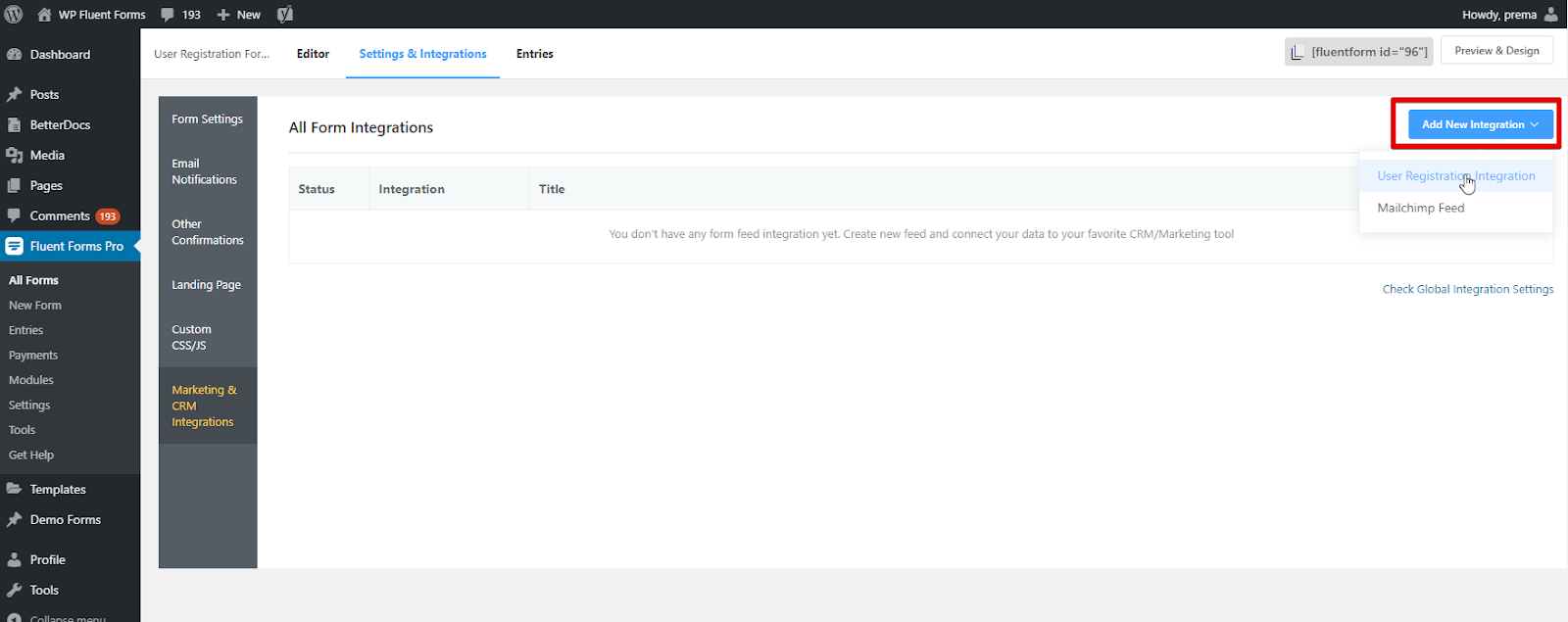Viewport: 1568px width, 622px height.
Task: Open WP Fluent Forms site home
Action: click(91, 15)
